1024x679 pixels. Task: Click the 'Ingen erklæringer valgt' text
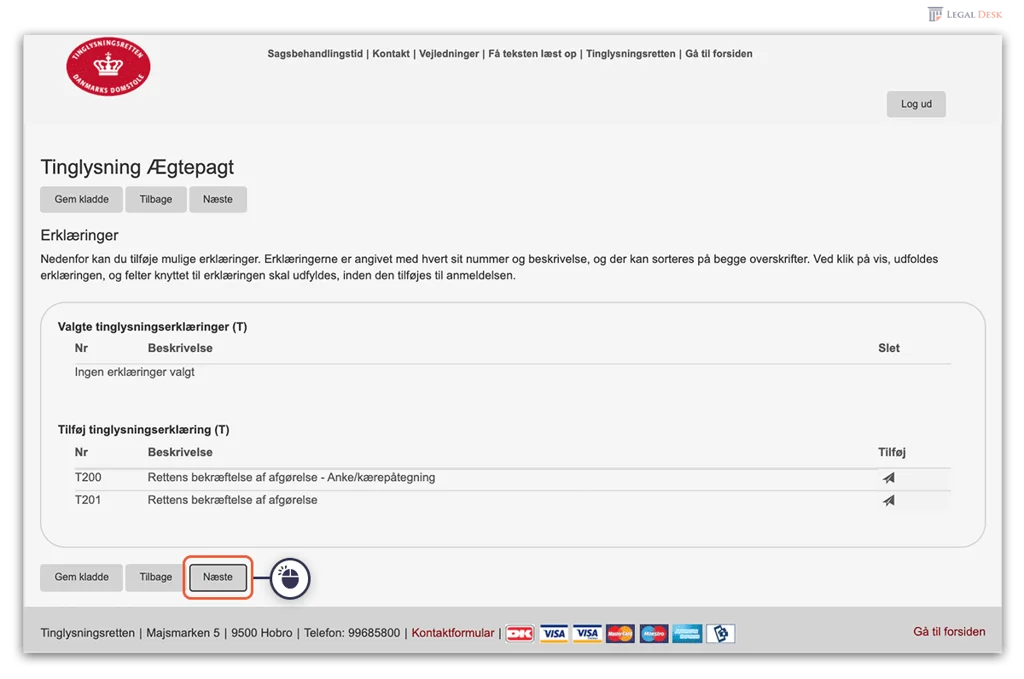(135, 372)
